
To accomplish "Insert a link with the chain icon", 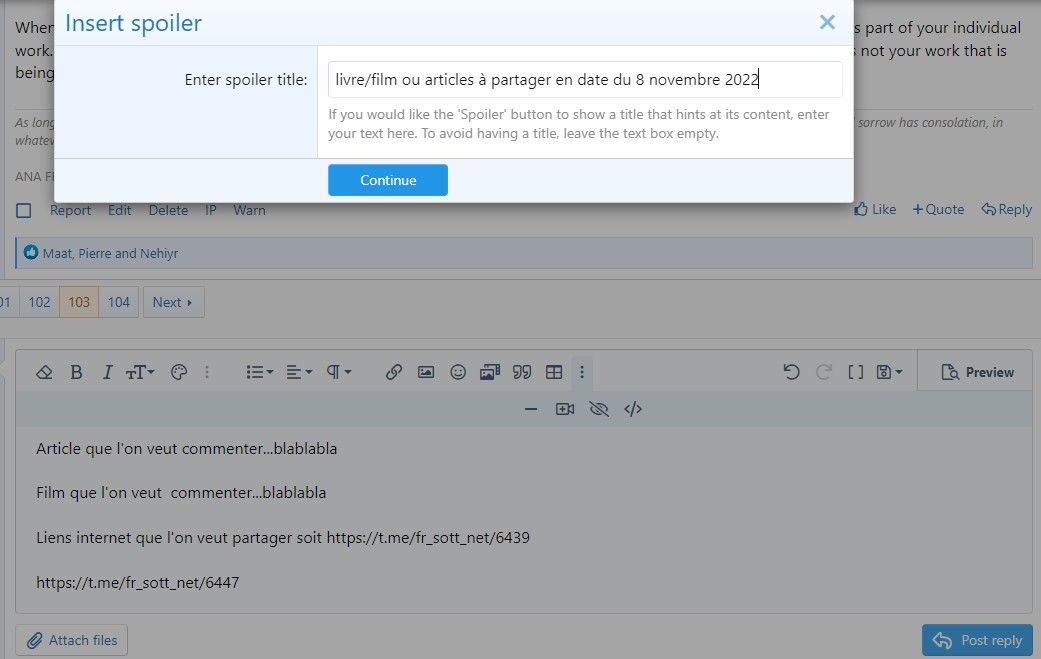I will pos(394,372).
